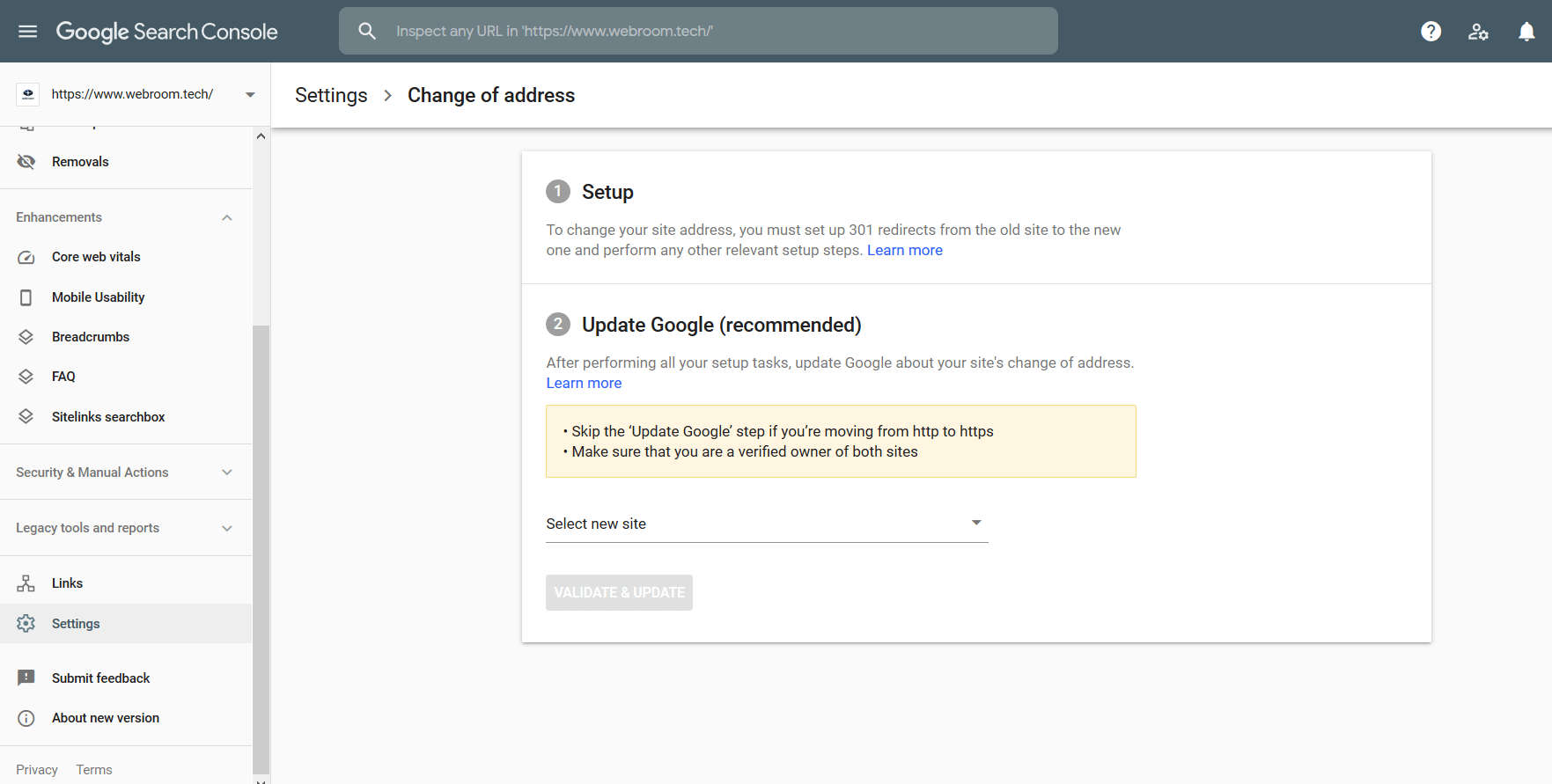Screen dimensions: 1552x784
Task: Click the Setup step heading
Action: (x=607, y=192)
